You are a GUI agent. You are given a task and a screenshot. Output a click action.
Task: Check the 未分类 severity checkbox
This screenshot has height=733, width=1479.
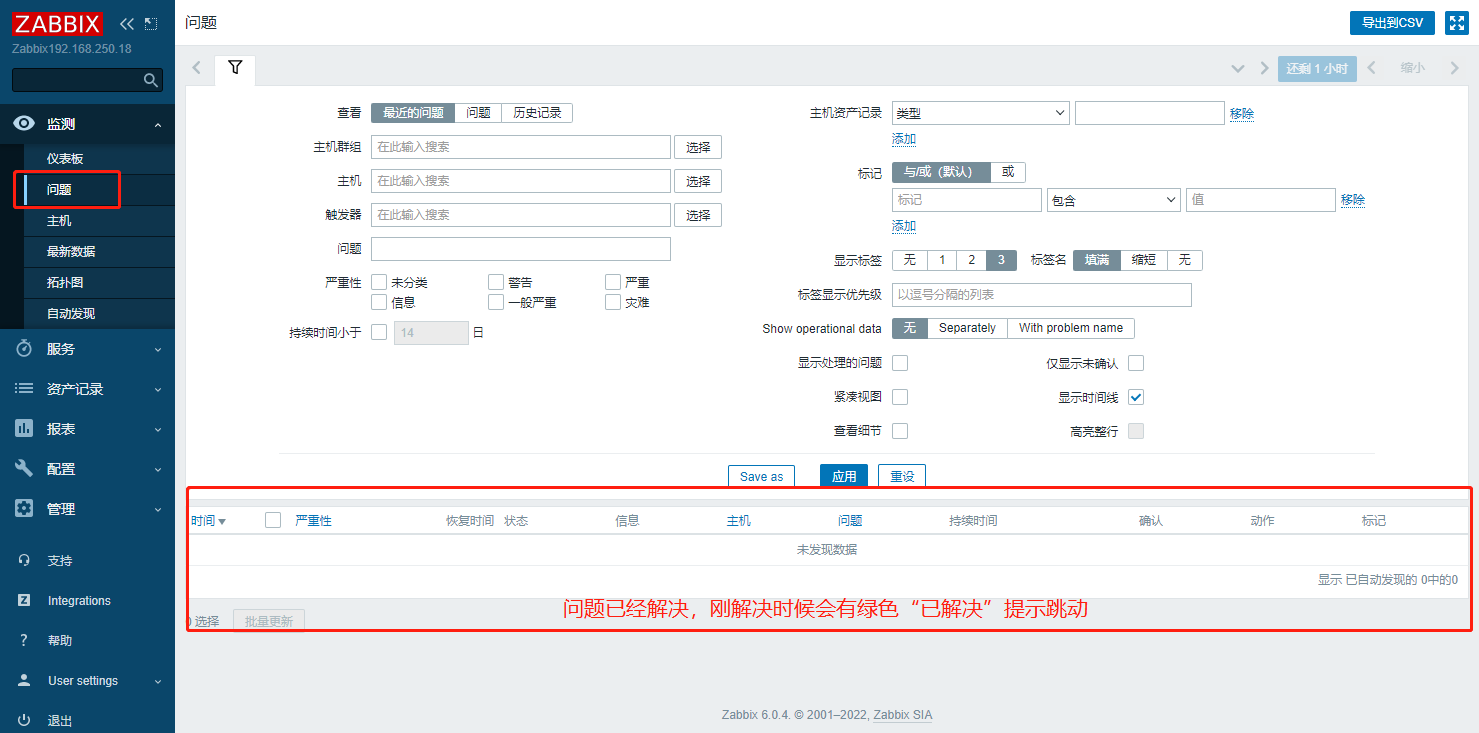click(x=379, y=283)
